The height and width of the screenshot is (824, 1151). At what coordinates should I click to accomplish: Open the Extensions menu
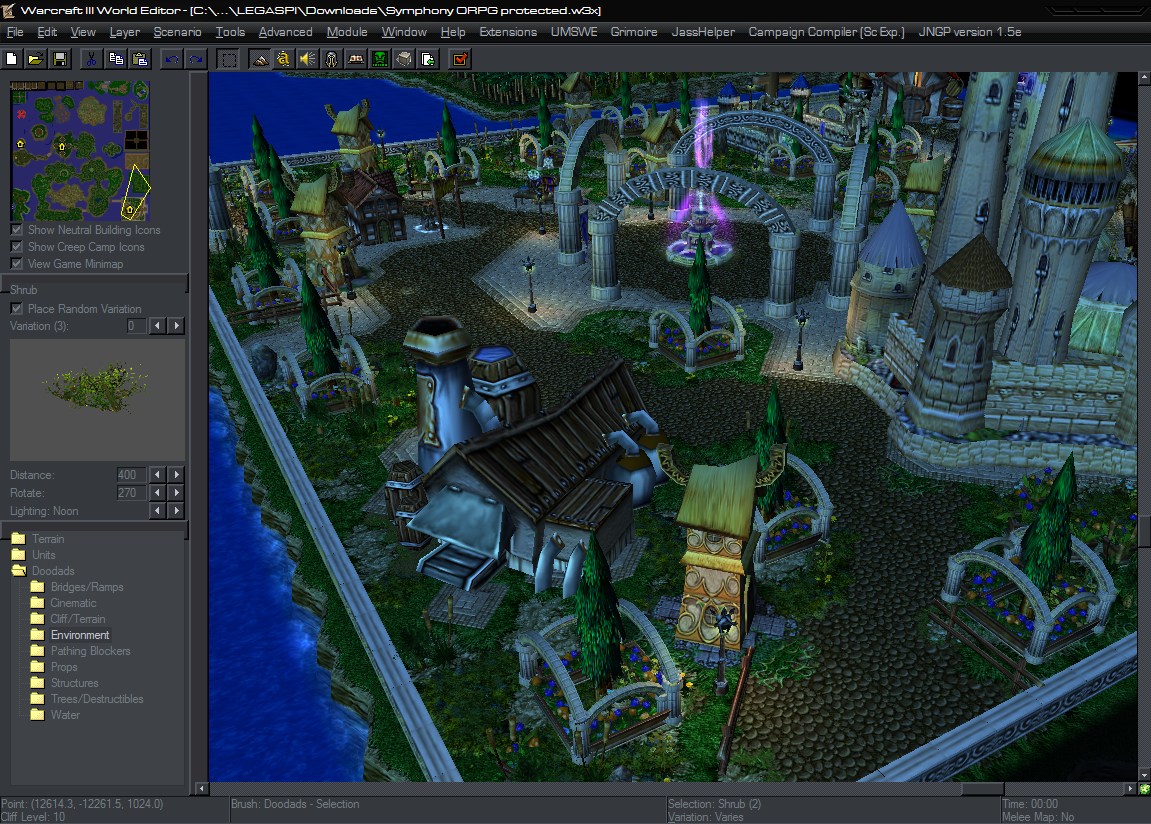[508, 32]
